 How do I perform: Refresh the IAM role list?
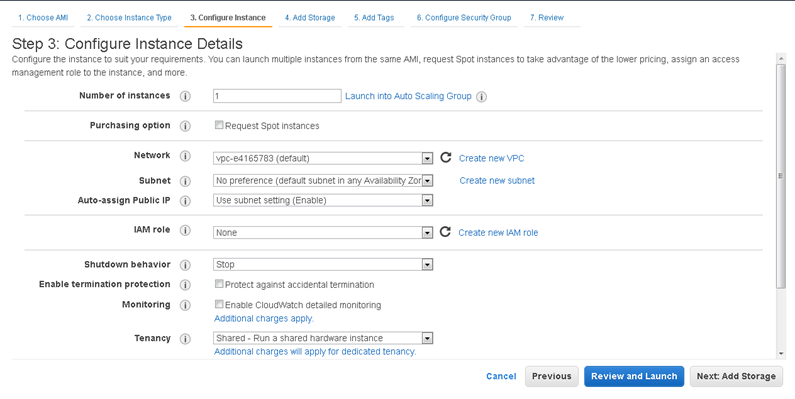[x=445, y=232]
